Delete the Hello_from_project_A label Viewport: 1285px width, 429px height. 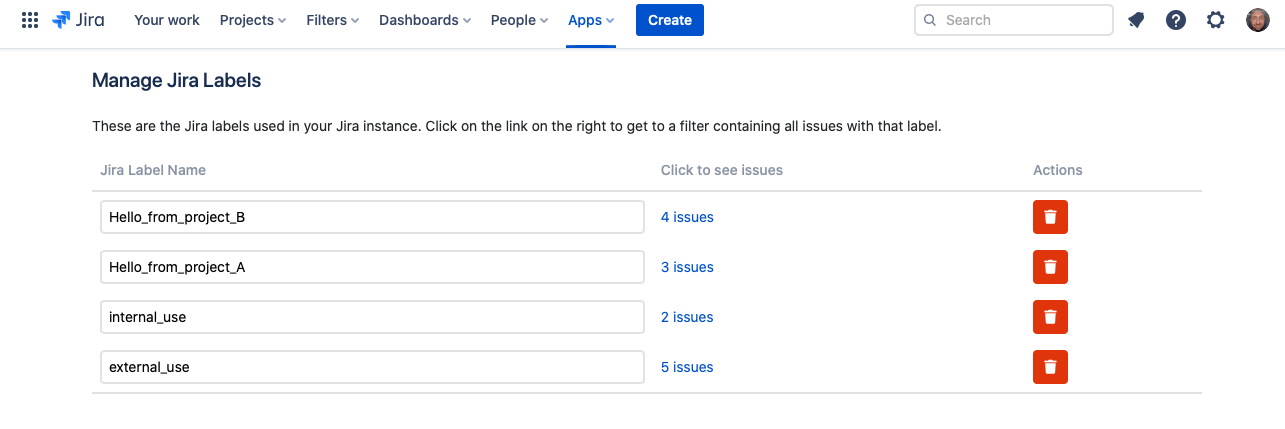pyautogui.click(x=1050, y=267)
